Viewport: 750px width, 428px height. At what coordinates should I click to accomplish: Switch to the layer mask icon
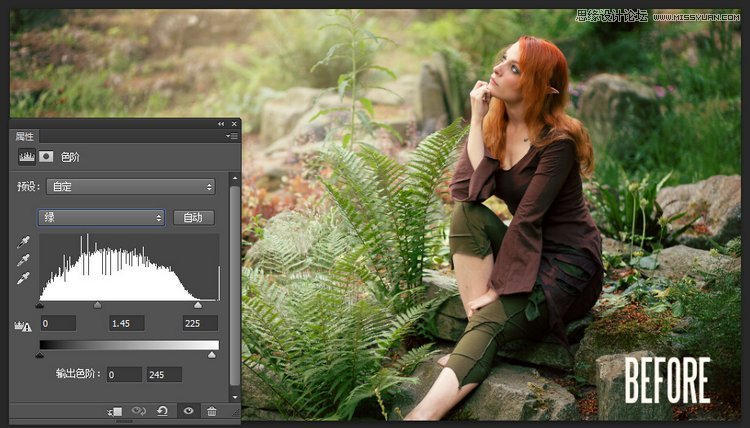[x=46, y=156]
